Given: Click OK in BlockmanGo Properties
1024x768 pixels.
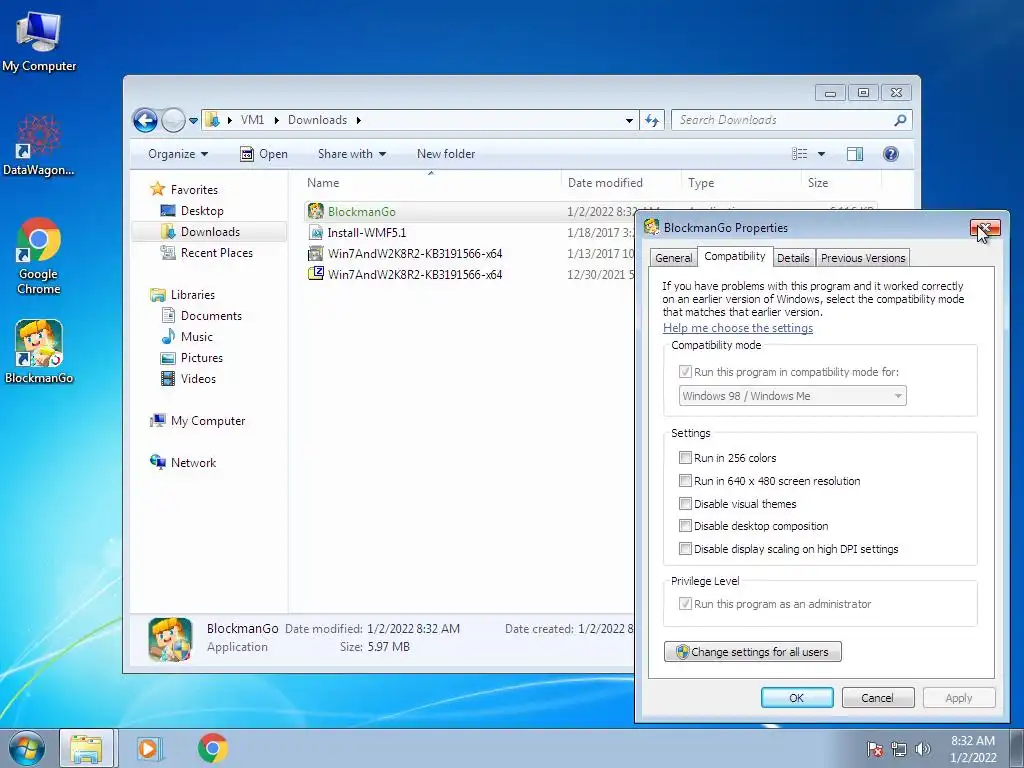Looking at the screenshot, I should tap(797, 697).
